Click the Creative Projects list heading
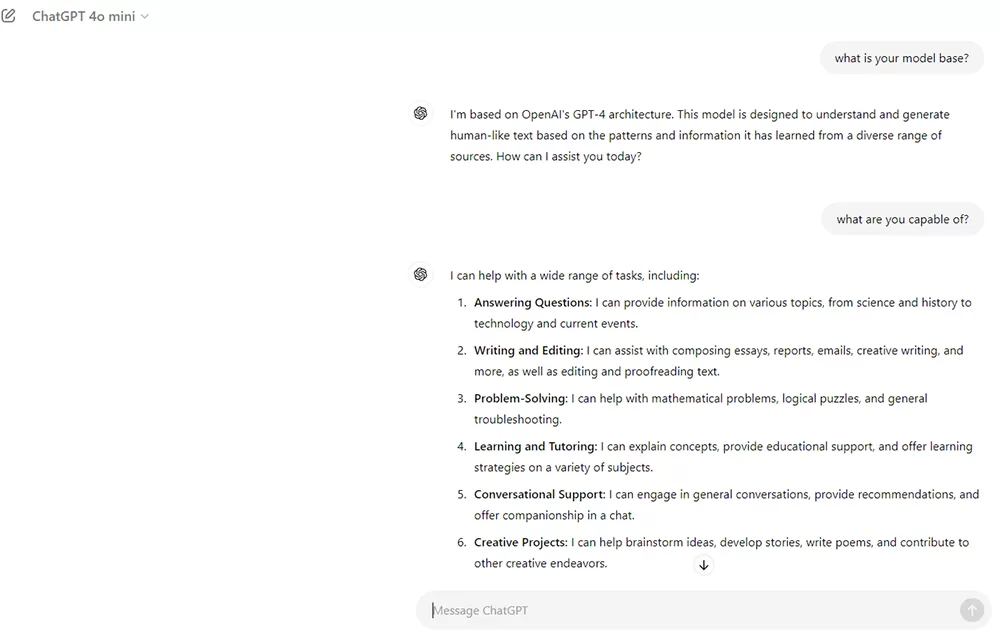Image resolution: width=1000 pixels, height=637 pixels. (x=520, y=542)
